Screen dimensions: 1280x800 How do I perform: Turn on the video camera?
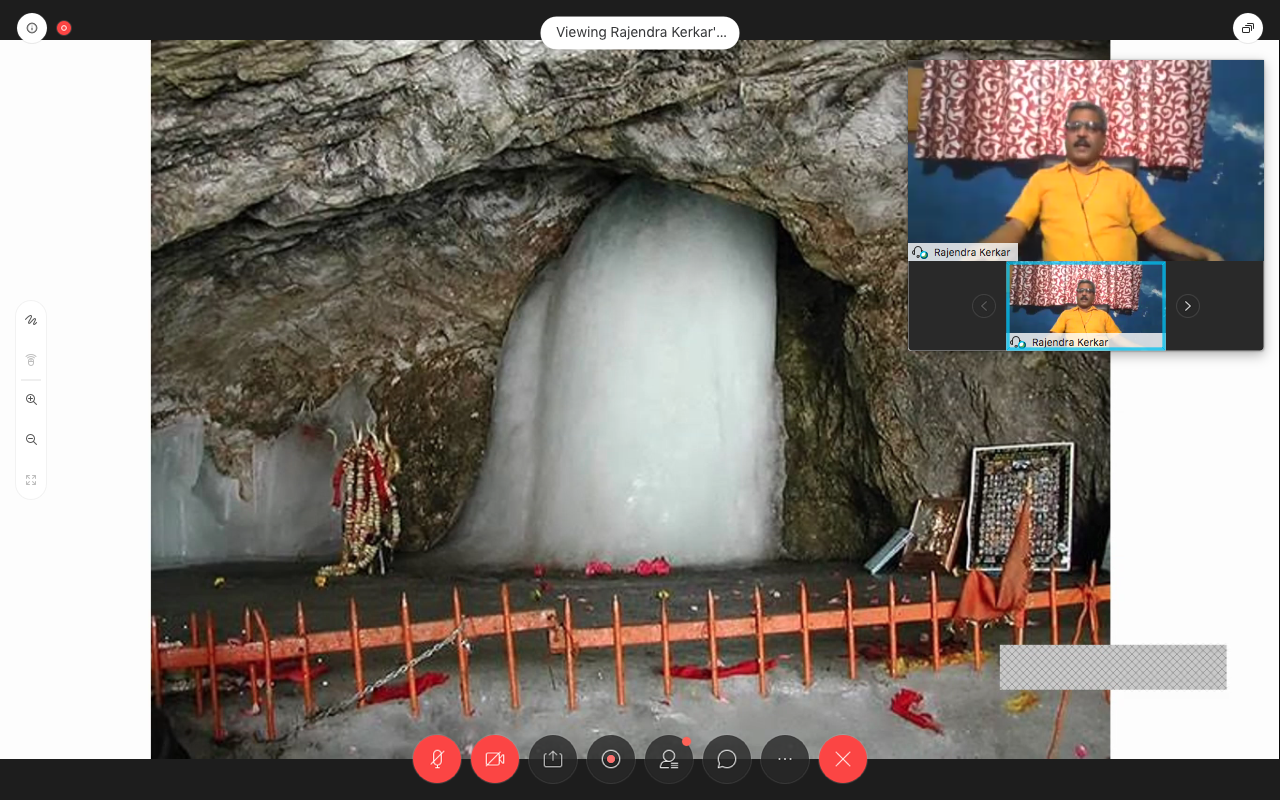495,759
